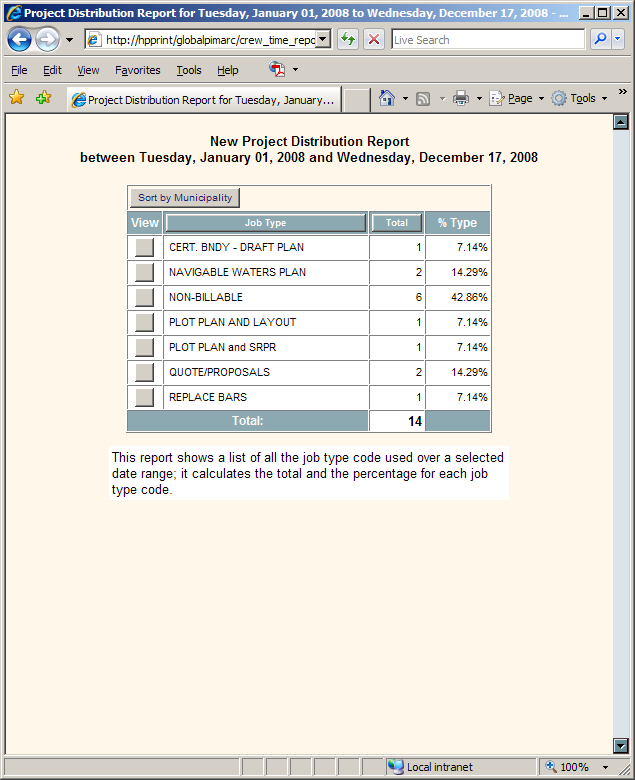Expand the zoom level dropdown arrow
The width and height of the screenshot is (635, 780).
(x=605, y=767)
